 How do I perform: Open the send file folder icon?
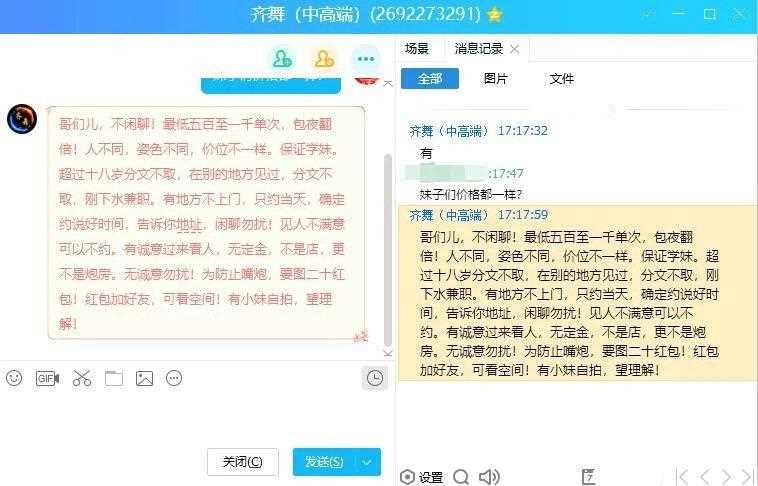click(114, 378)
